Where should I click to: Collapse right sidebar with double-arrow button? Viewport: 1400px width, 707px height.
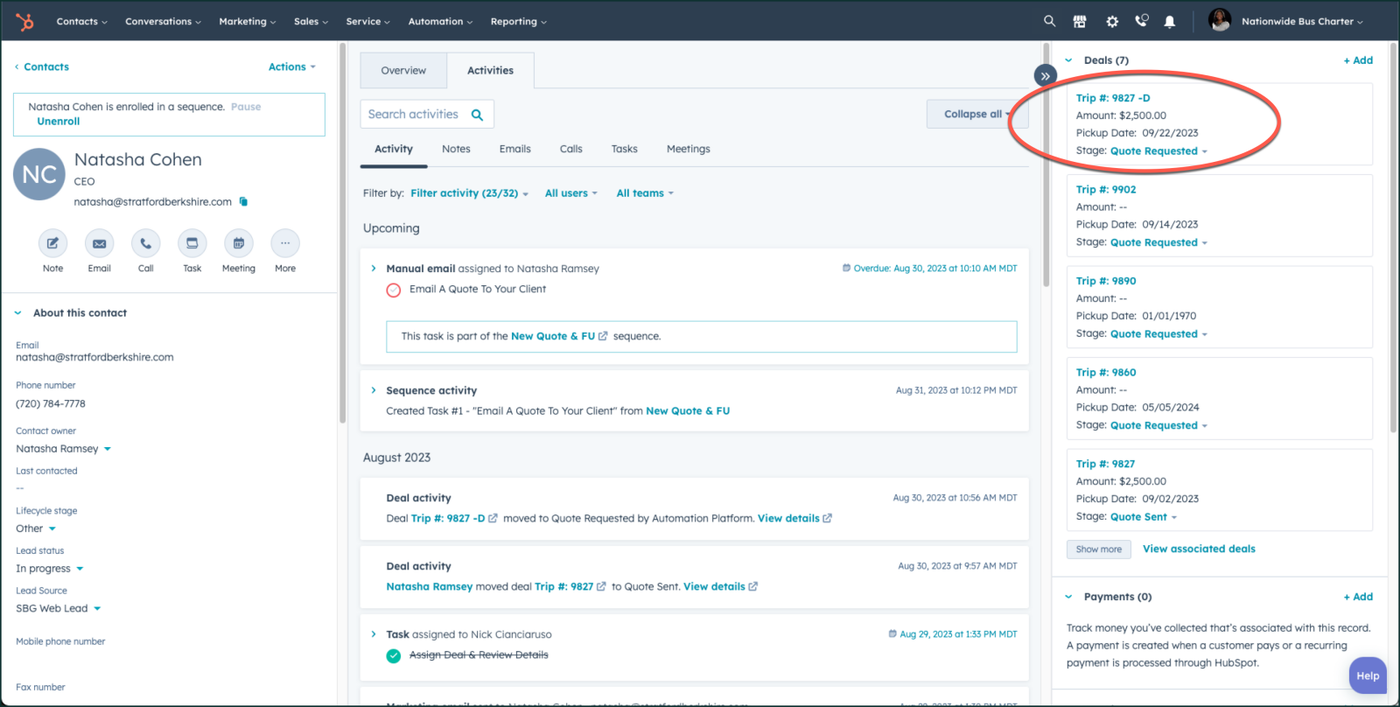[x=1045, y=75]
